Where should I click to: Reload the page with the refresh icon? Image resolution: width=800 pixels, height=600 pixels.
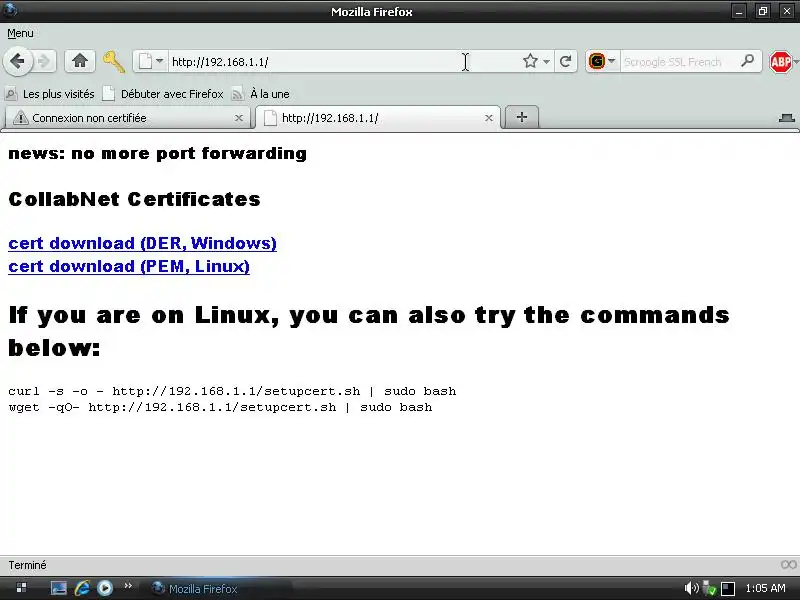click(565, 62)
